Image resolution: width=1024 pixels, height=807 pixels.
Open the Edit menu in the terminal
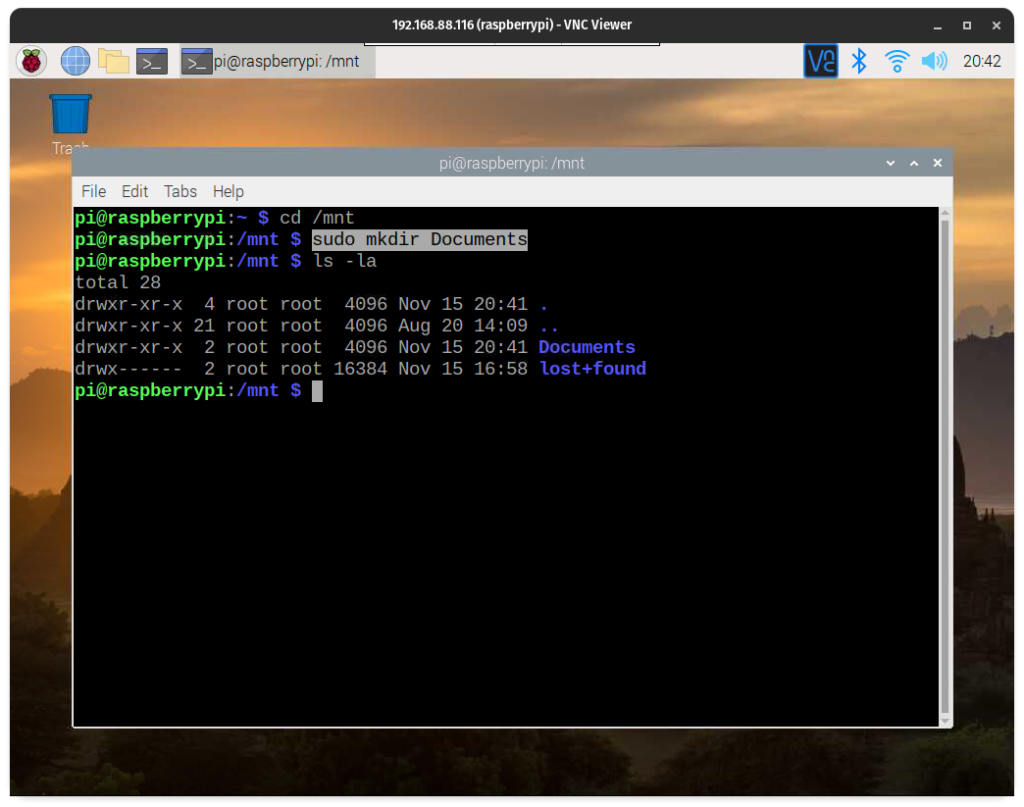[135, 191]
